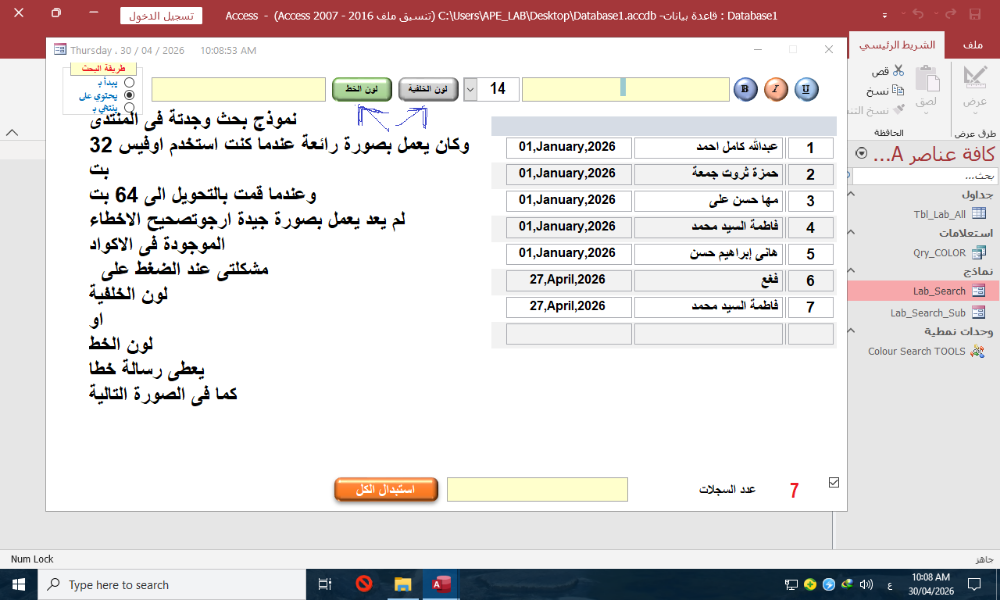Click the Italic (I) round button
The height and width of the screenshot is (600, 1000).
pos(776,90)
